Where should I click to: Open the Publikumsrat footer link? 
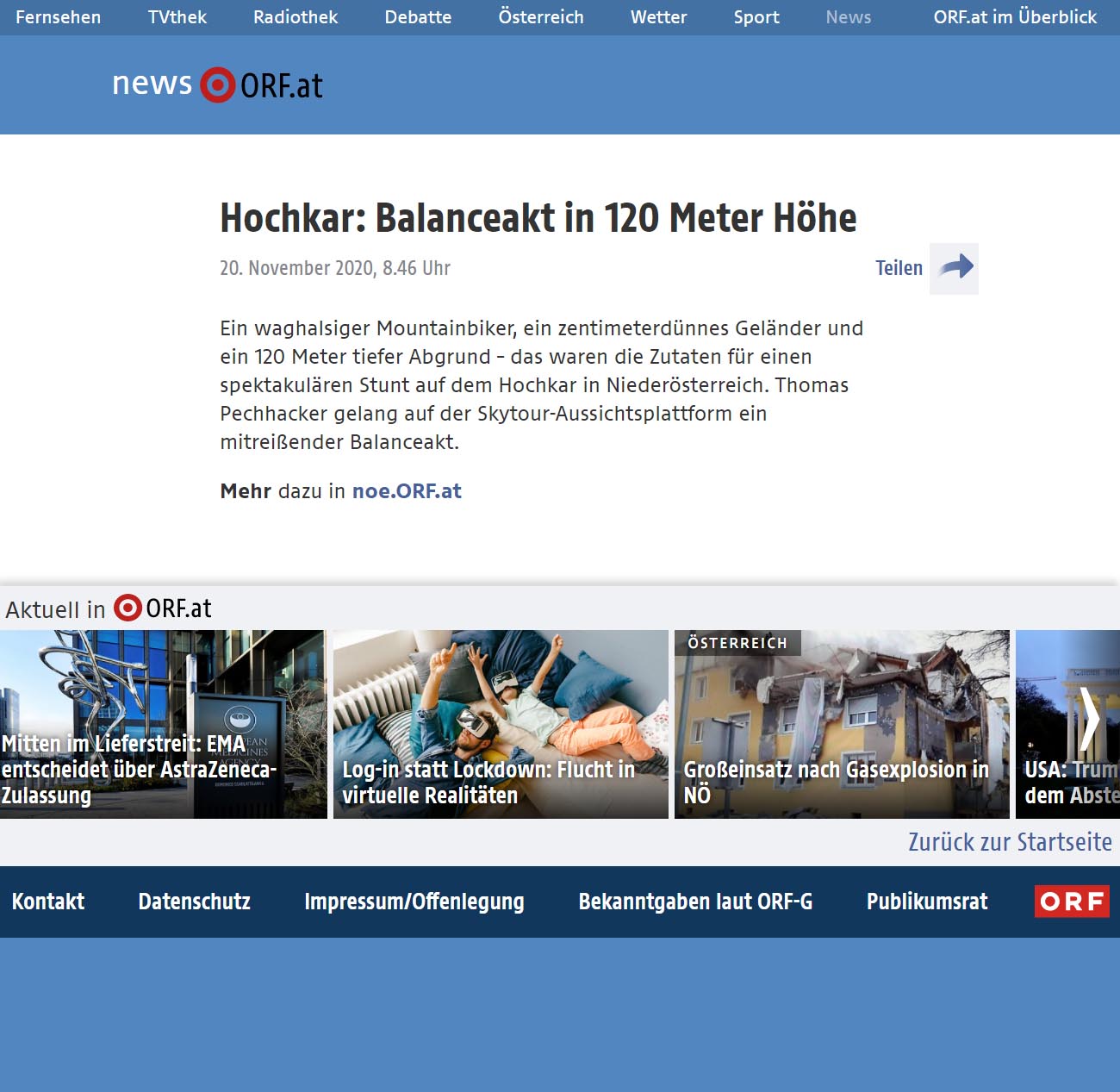(x=927, y=902)
